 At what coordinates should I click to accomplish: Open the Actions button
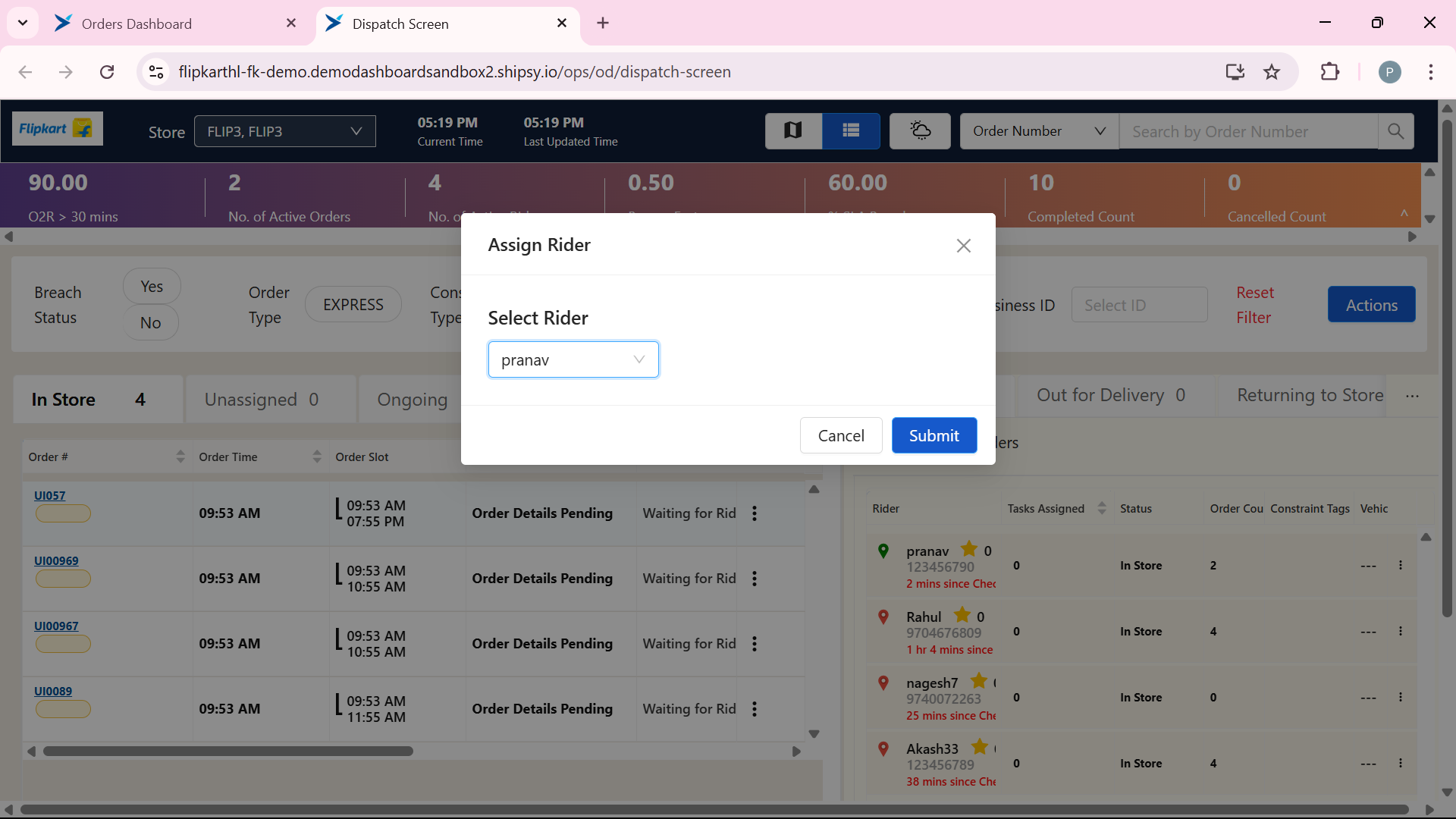(x=1371, y=305)
